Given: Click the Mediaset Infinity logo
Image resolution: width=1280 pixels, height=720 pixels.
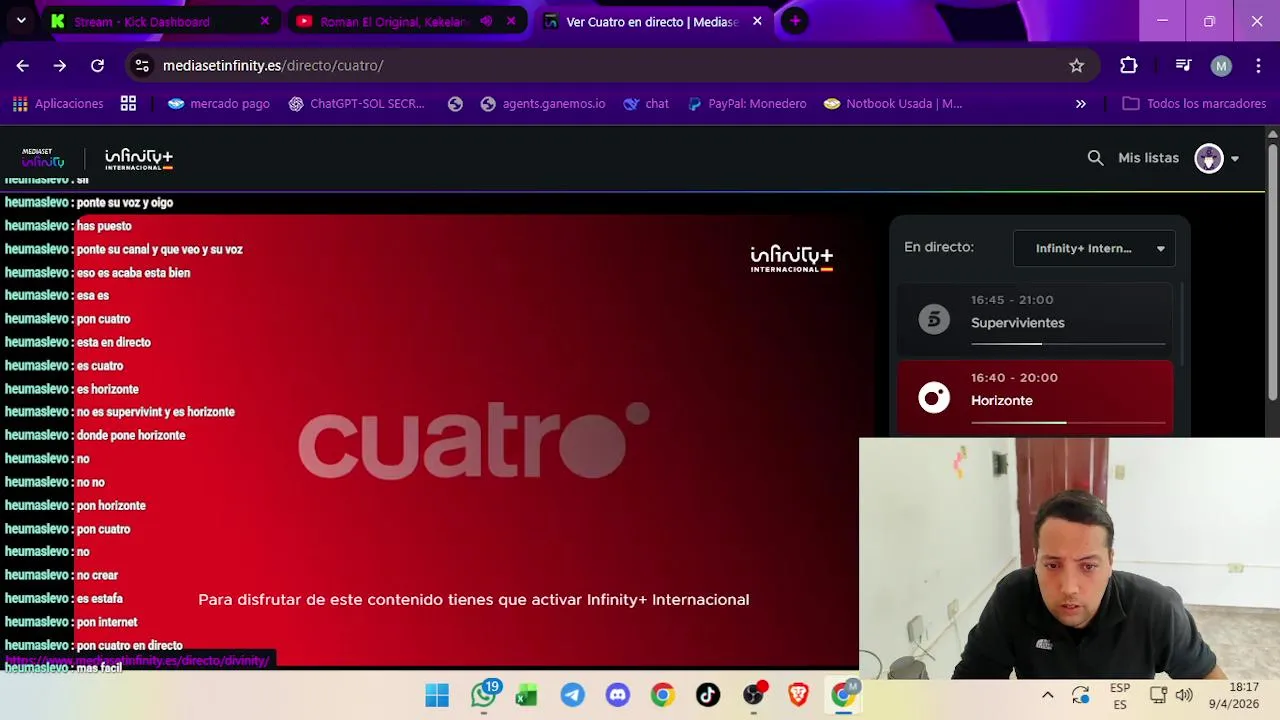Looking at the screenshot, I should 42,158.
